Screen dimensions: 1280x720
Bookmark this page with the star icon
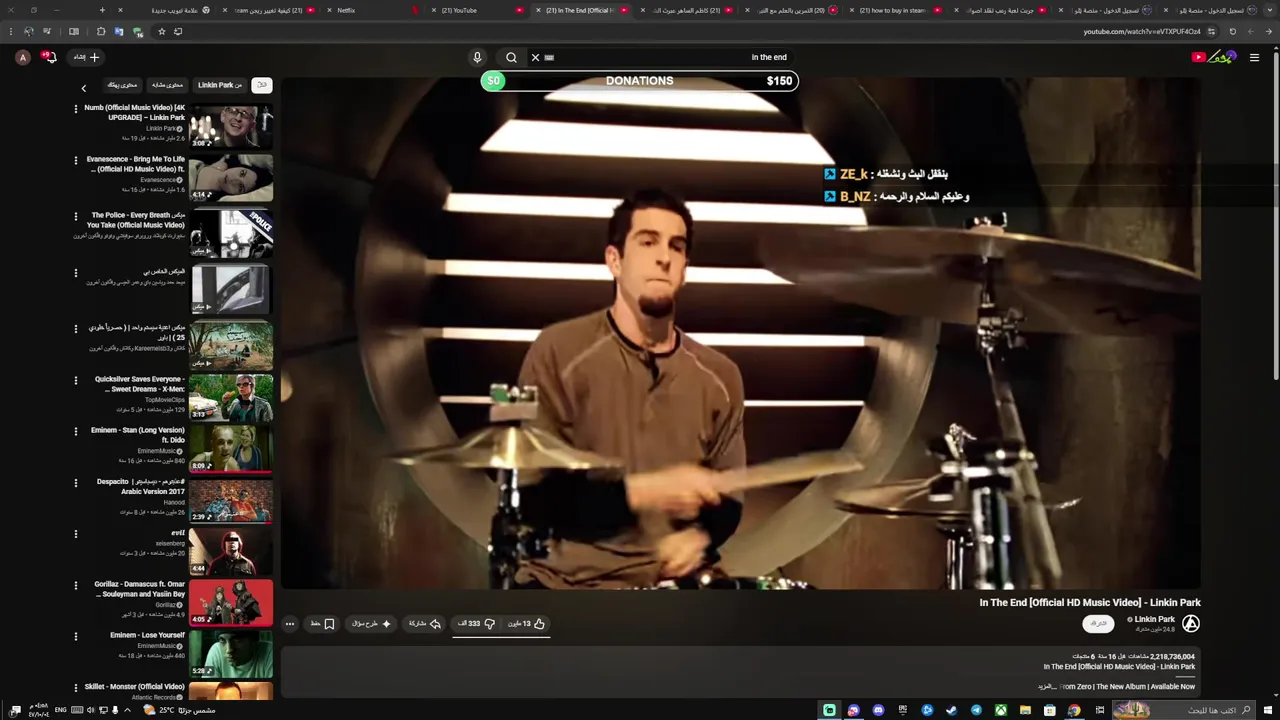[161, 31]
